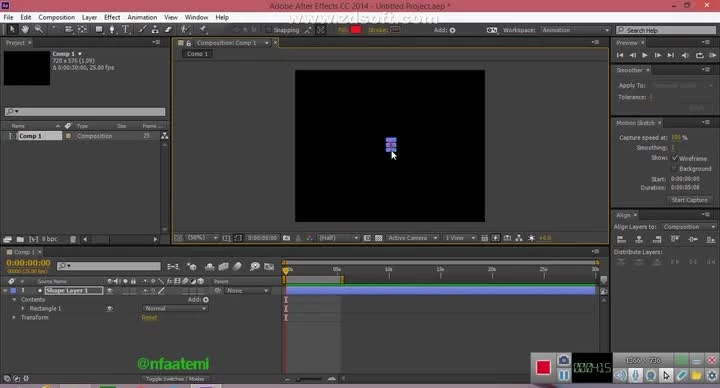
Task: Toggle visibility eye of Shape Layer 1
Action: tap(109, 290)
